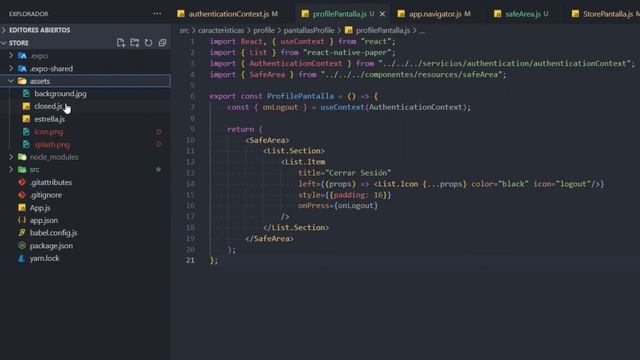Click the New Folder icon in STORE header
The height and width of the screenshot is (360, 640).
135,43
